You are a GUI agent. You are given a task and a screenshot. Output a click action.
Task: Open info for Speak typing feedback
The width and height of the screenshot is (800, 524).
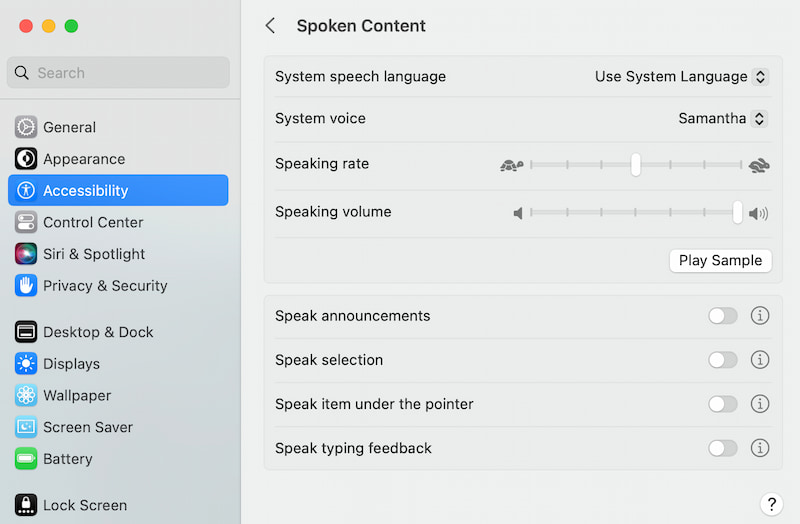[760, 448]
